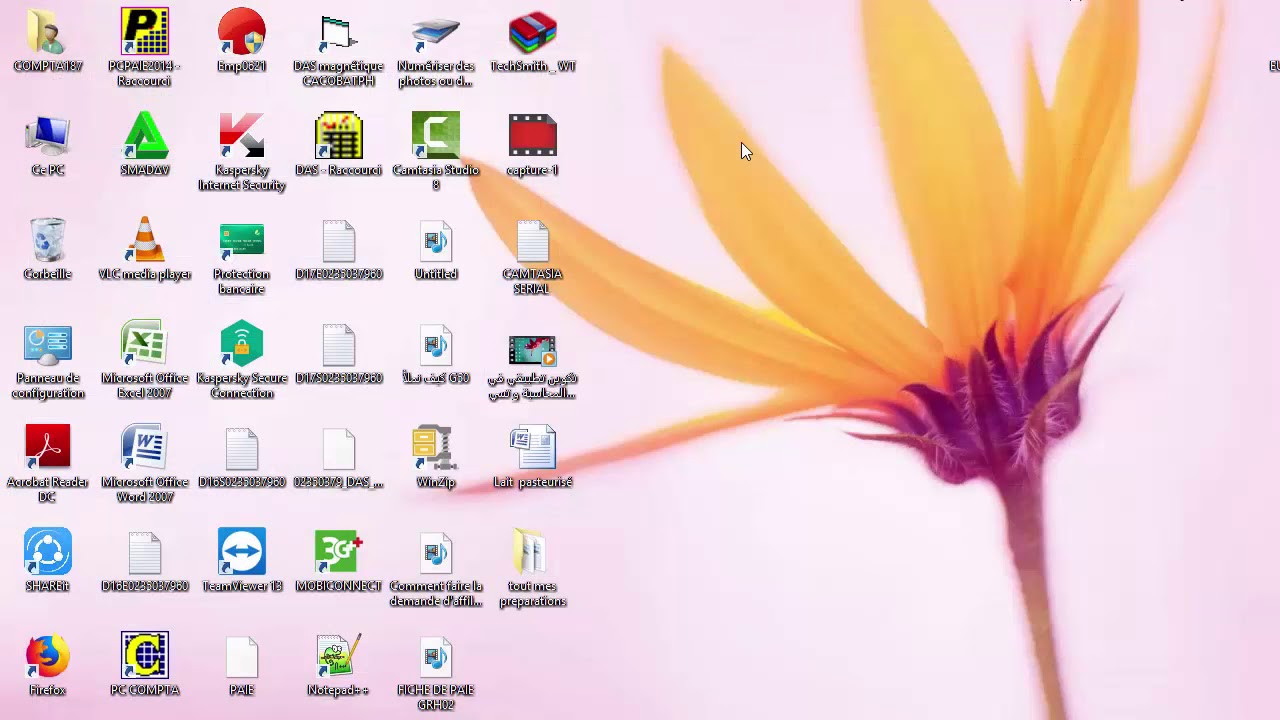
Task: Select the Protection bancaire shortcut
Action: (x=242, y=240)
